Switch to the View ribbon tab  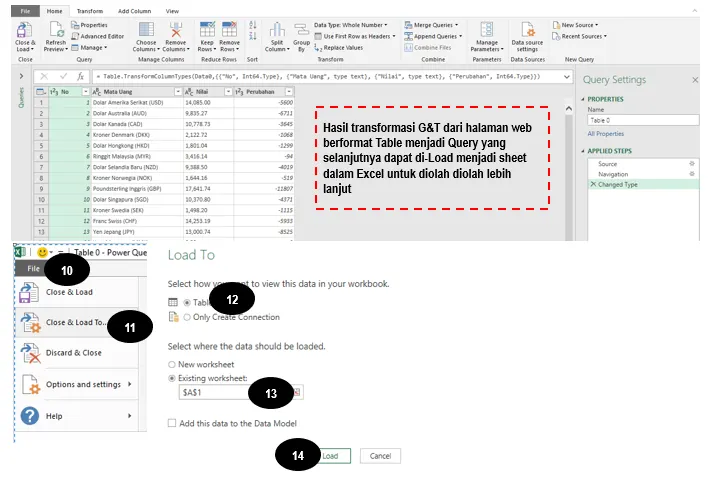[172, 11]
